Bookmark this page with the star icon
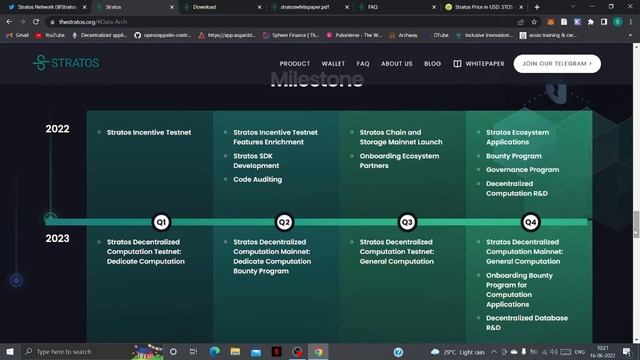This screenshot has height=360, width=640. [534, 22]
